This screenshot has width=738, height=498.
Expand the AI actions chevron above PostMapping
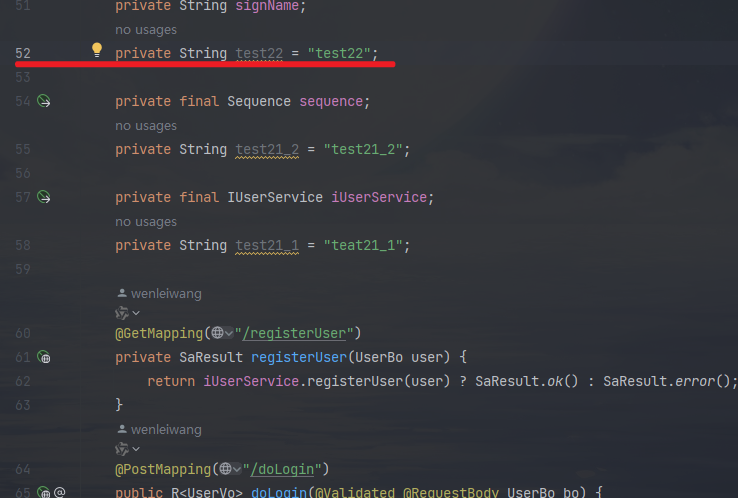click(136, 449)
